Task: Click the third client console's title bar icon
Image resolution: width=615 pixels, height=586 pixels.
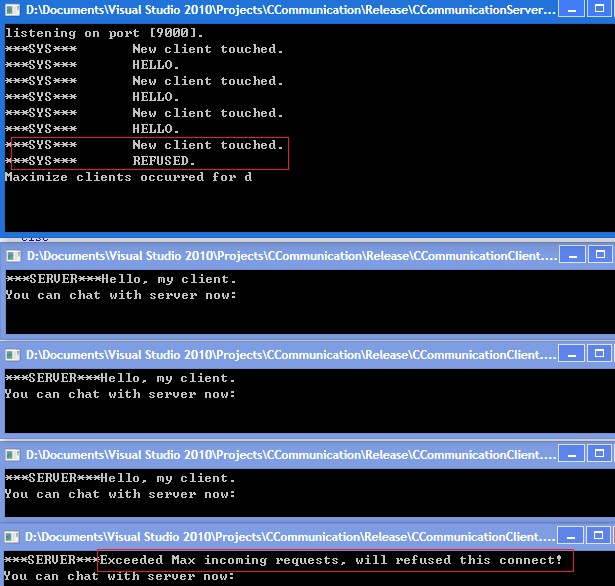Action: [12, 455]
